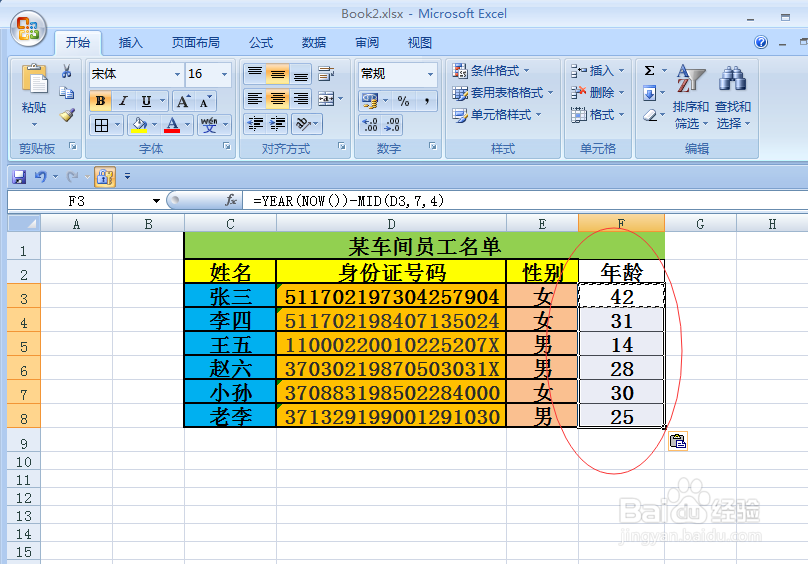
Task: Click the Cut scissors icon
Action: 66,71
